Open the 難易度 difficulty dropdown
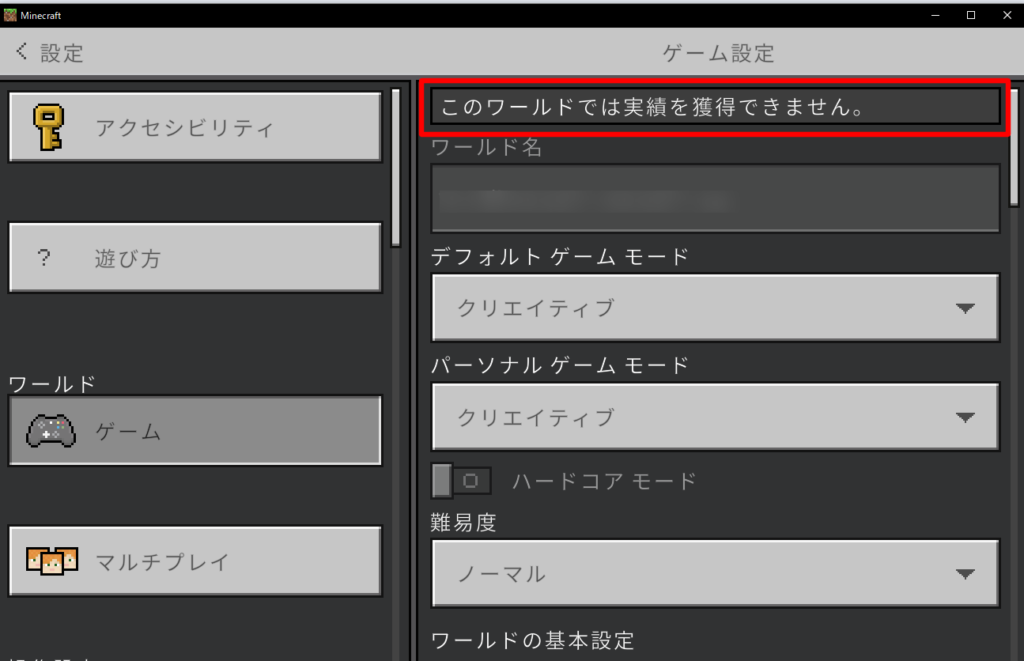Viewport: 1024px width, 661px height. (x=715, y=574)
